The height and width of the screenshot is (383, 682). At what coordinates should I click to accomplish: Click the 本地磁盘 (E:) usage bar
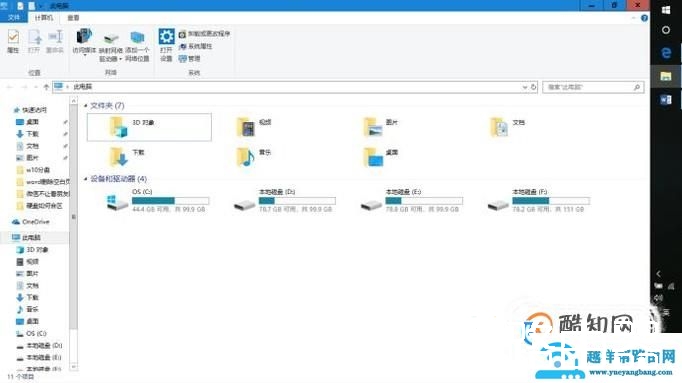424,200
